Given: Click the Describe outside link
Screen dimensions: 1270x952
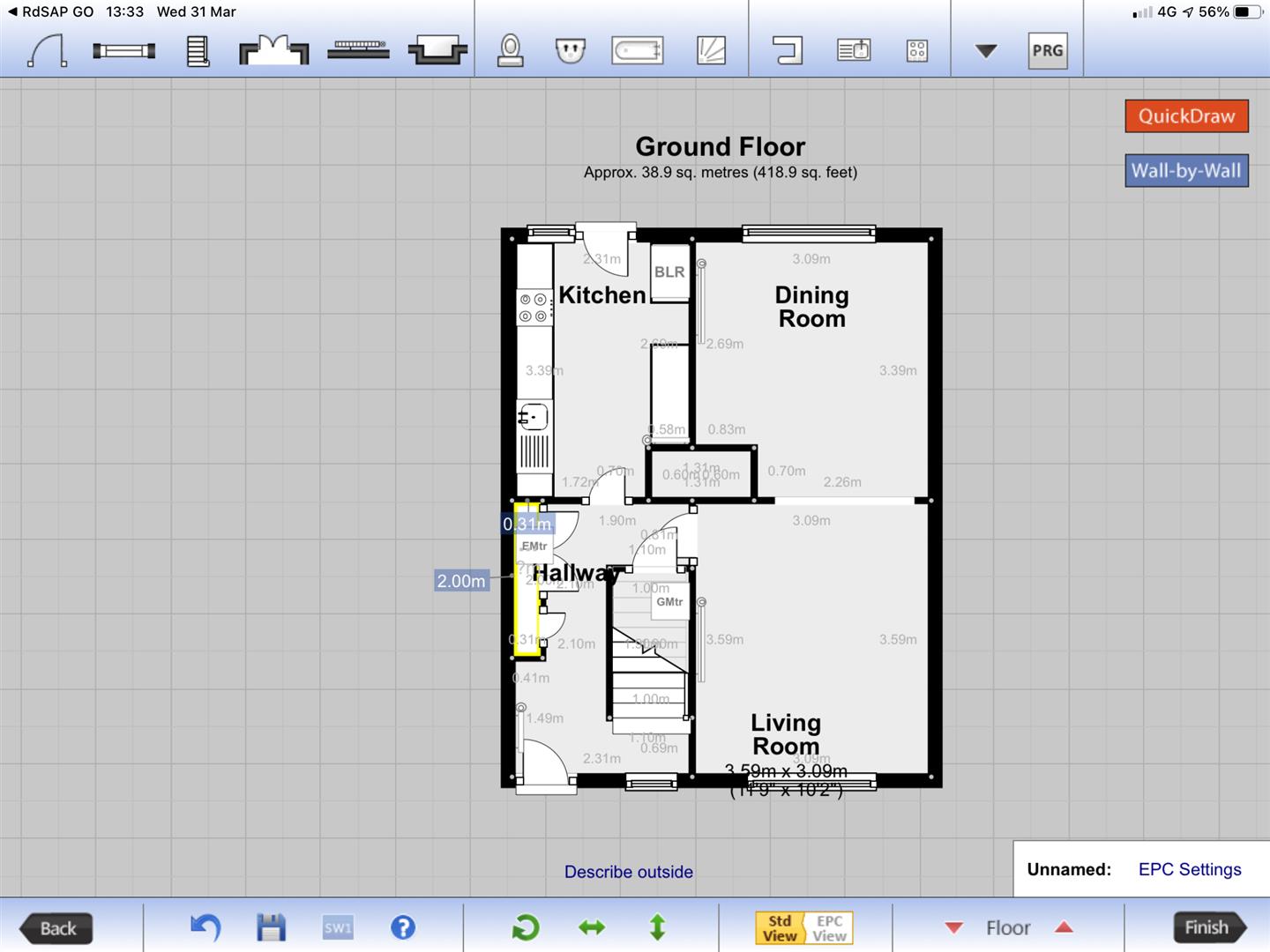Looking at the screenshot, I should [x=628, y=872].
